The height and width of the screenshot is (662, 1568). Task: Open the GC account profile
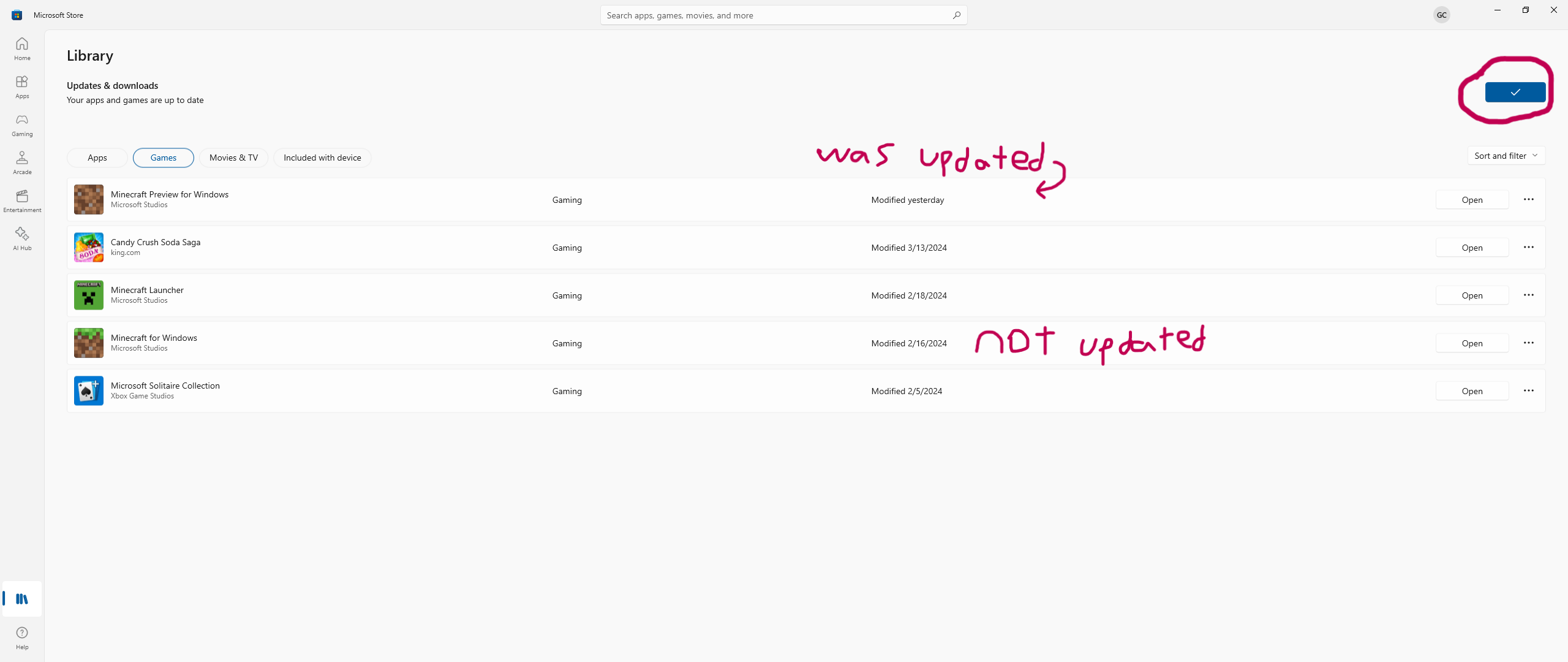tap(1441, 15)
